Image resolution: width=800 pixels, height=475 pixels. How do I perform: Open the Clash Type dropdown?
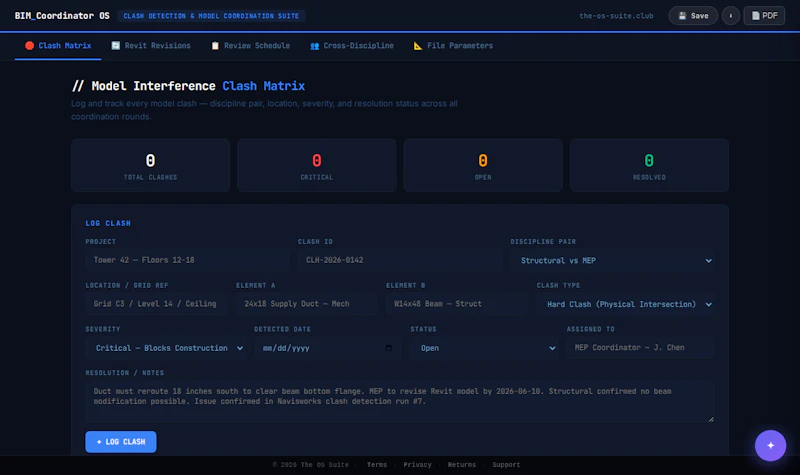pos(626,304)
